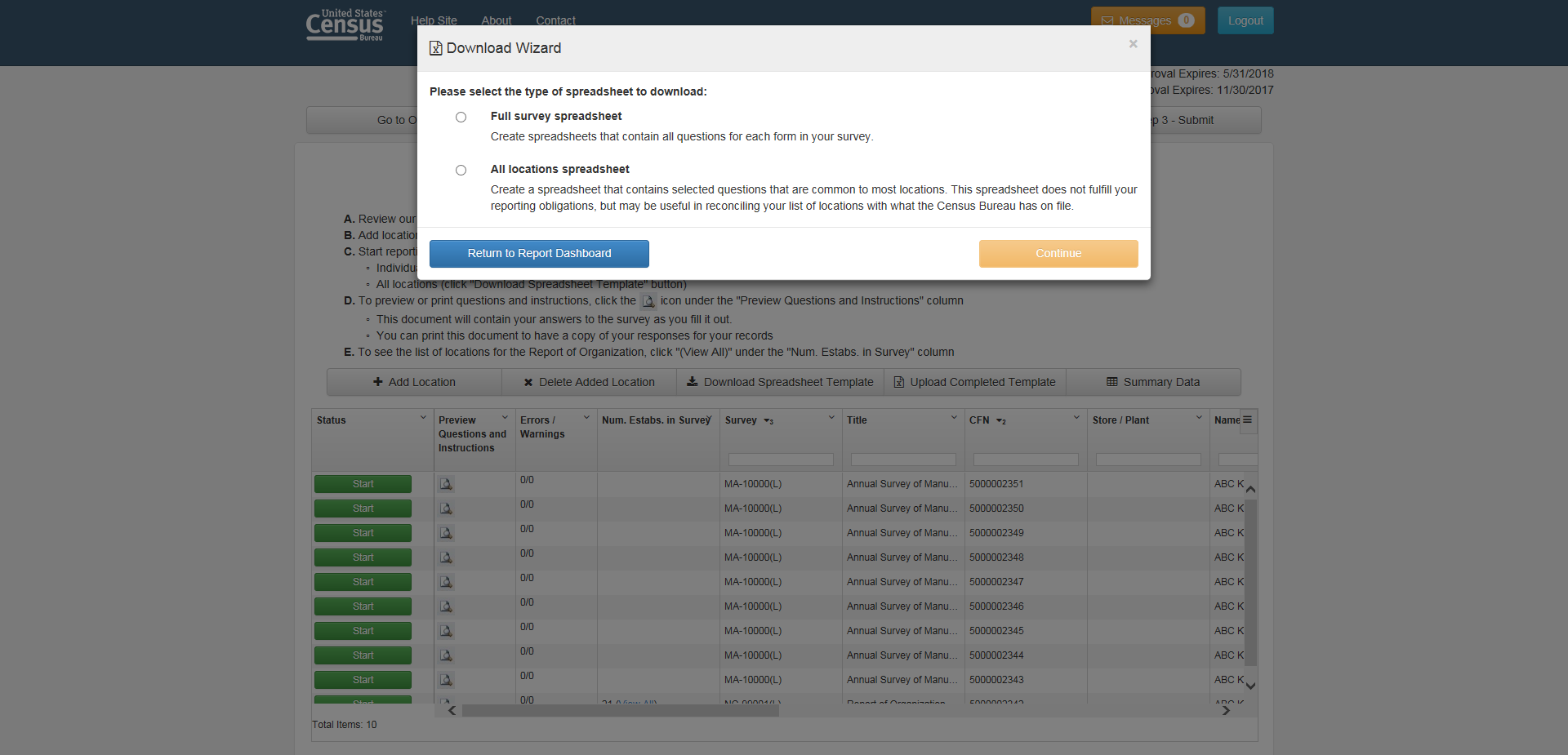Select the Full survey spreadsheet radio option
The height and width of the screenshot is (755, 1568).
click(x=461, y=118)
